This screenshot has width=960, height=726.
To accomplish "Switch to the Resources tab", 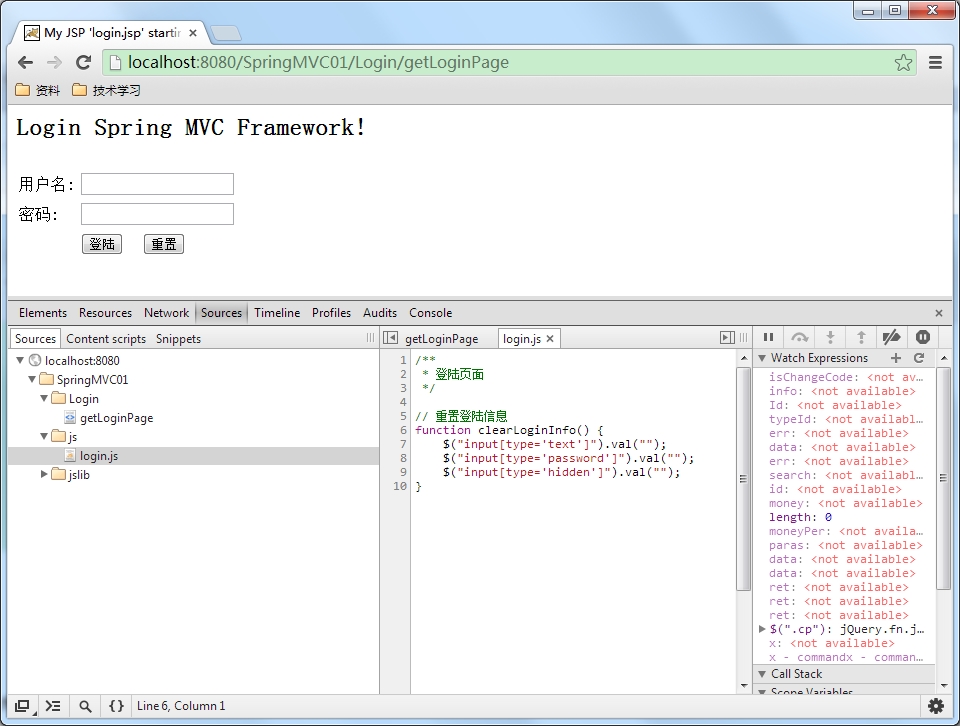I will click(105, 313).
